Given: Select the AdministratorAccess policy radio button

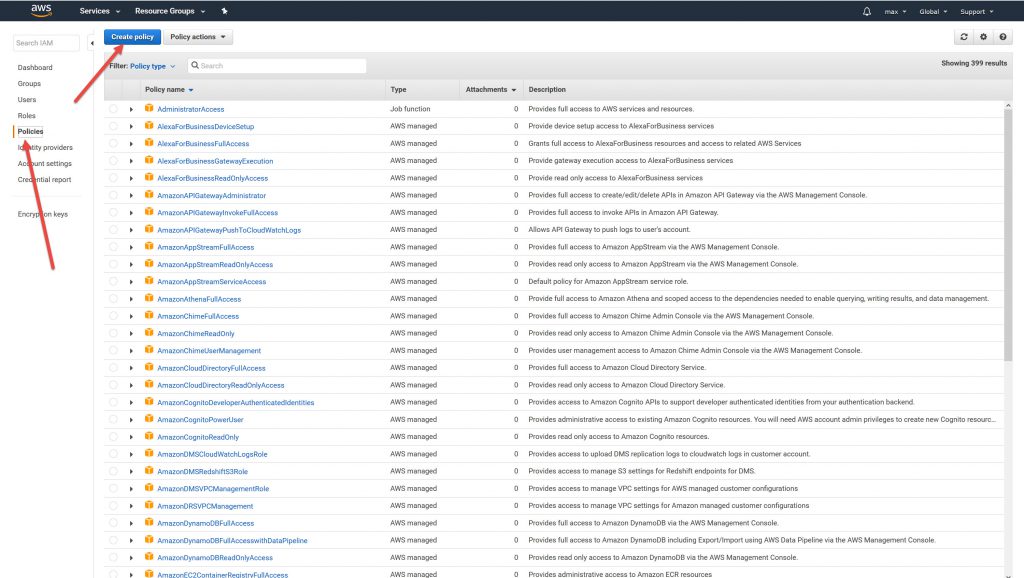Looking at the screenshot, I should (113, 109).
